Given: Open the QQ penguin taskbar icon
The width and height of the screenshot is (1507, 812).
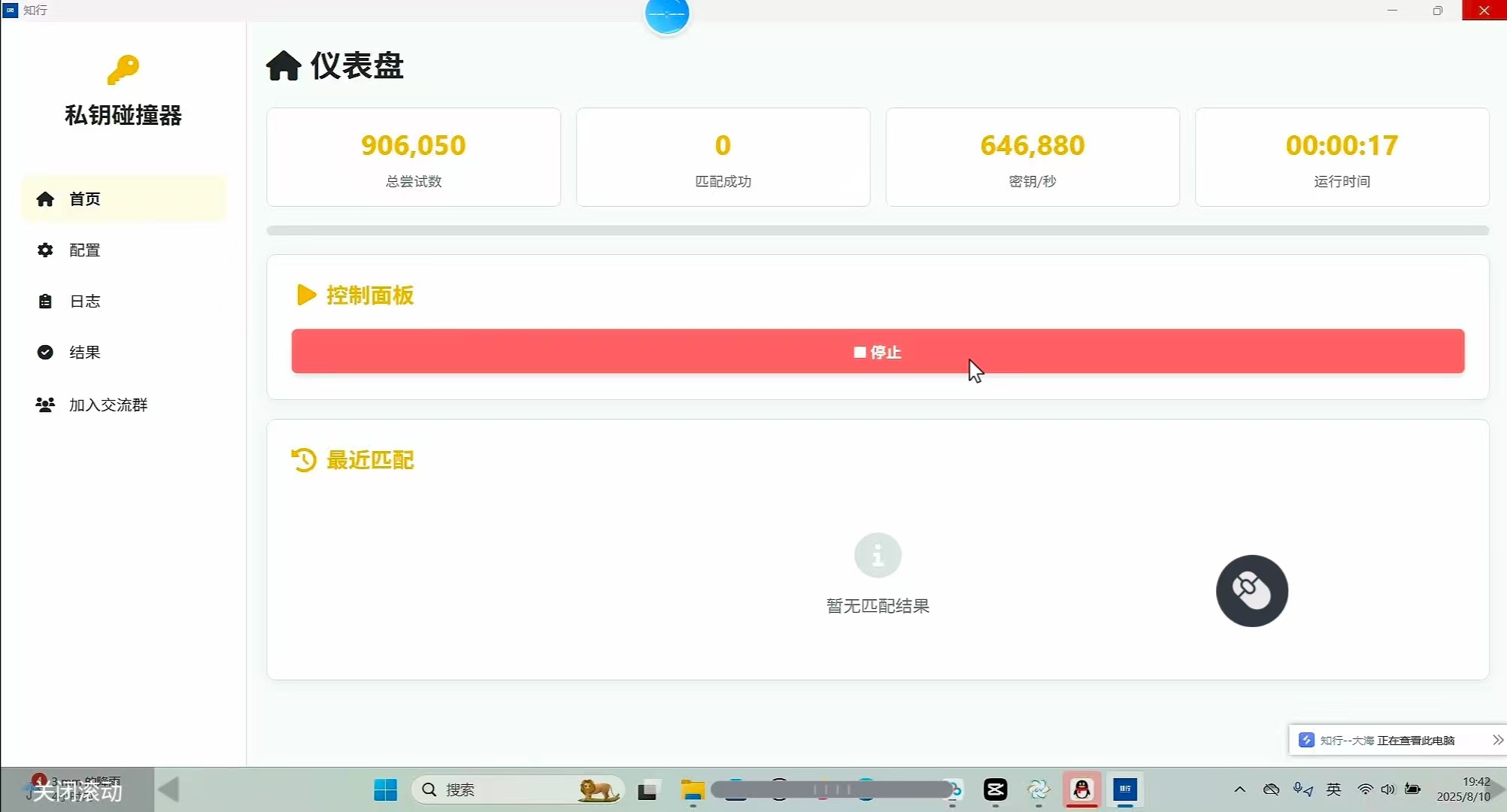Looking at the screenshot, I should 1081,789.
